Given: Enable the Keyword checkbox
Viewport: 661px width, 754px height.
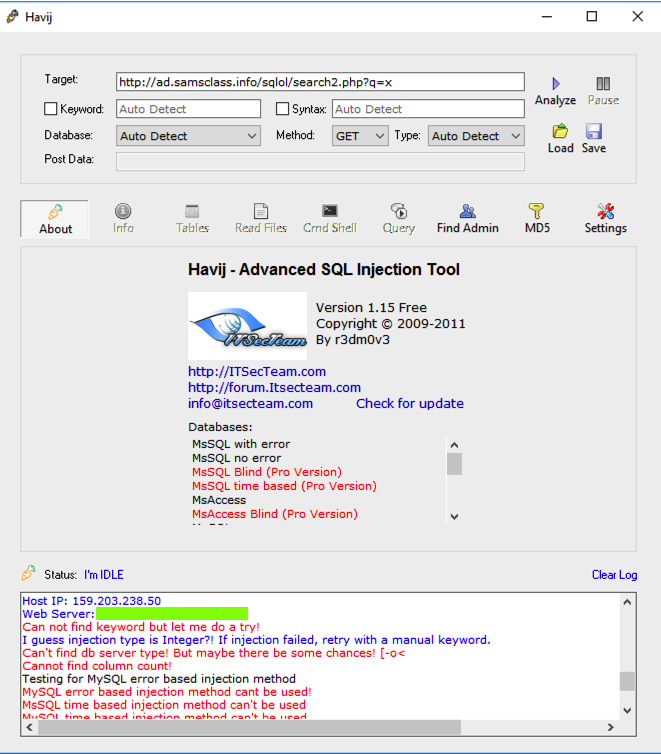Looking at the screenshot, I should tap(50, 109).
